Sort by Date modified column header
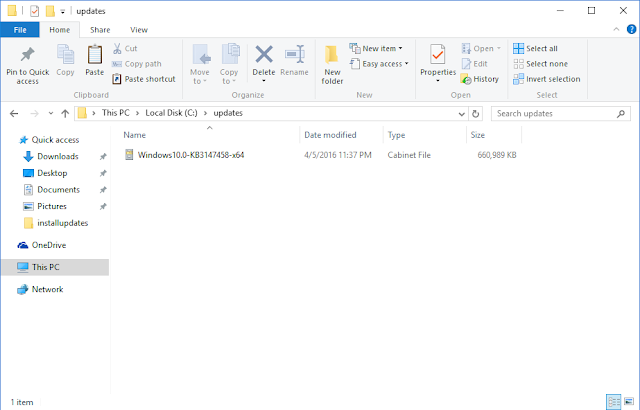This screenshot has height=410, width=640. (330, 135)
